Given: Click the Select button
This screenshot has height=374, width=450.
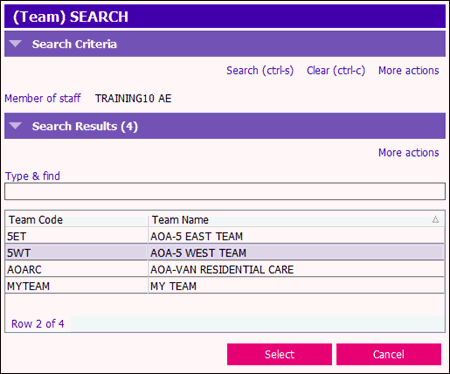Looking at the screenshot, I should click(279, 354).
